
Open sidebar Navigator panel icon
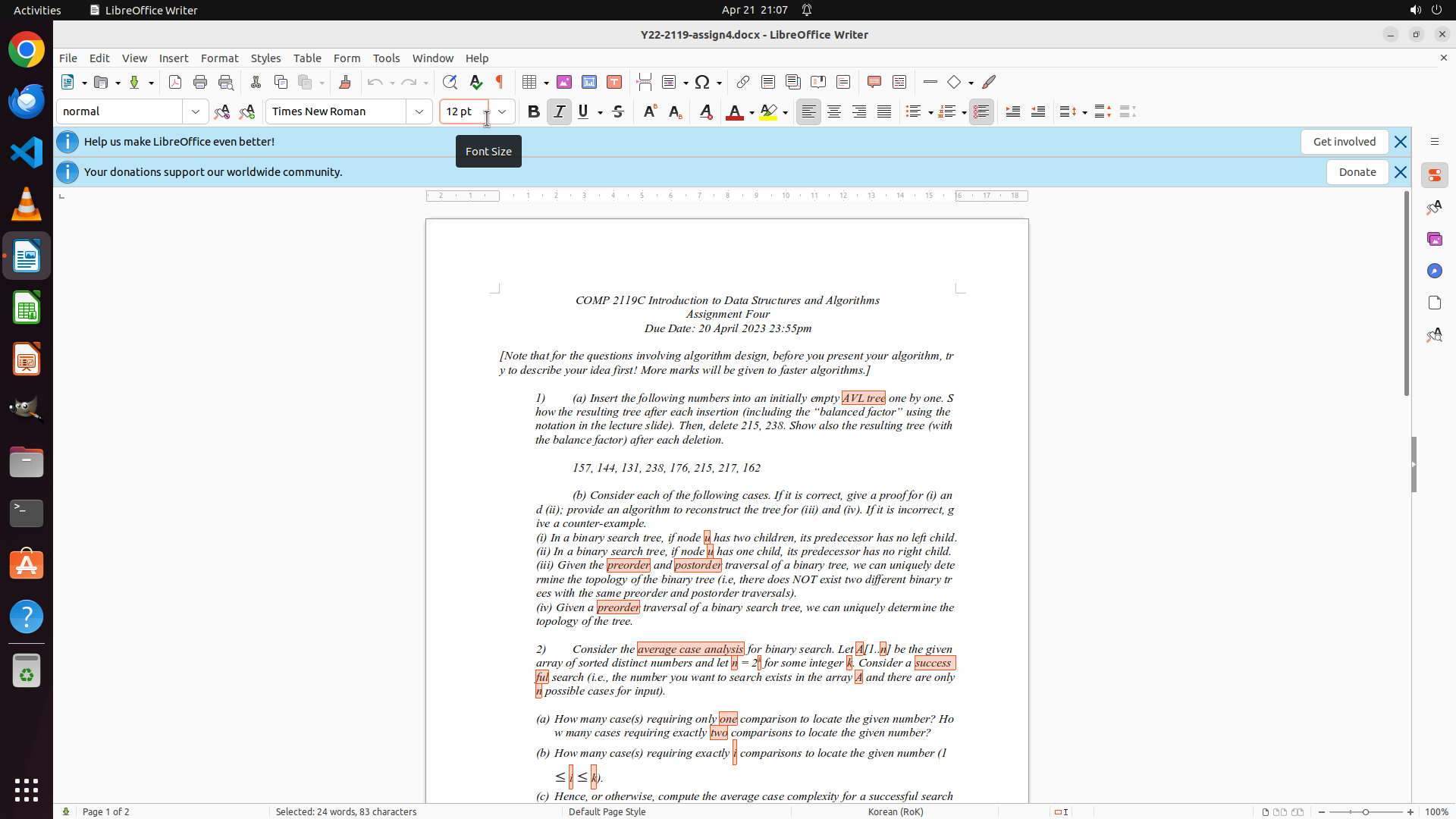point(1434,271)
